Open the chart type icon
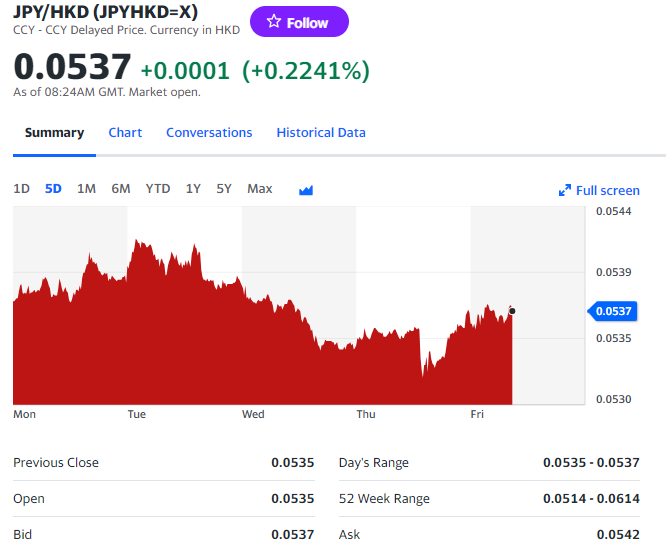 click(306, 190)
